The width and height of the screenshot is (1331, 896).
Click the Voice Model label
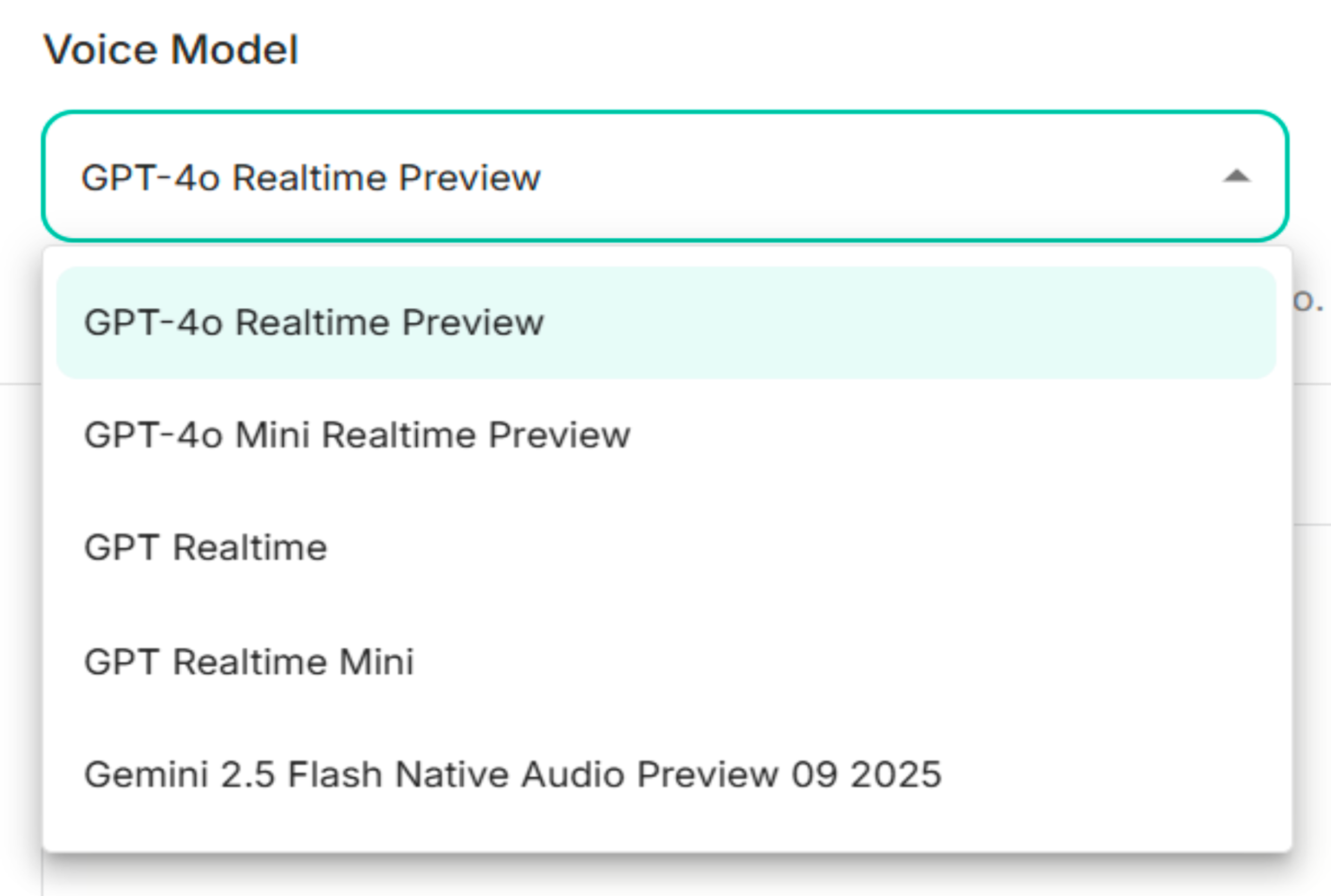coord(171,49)
